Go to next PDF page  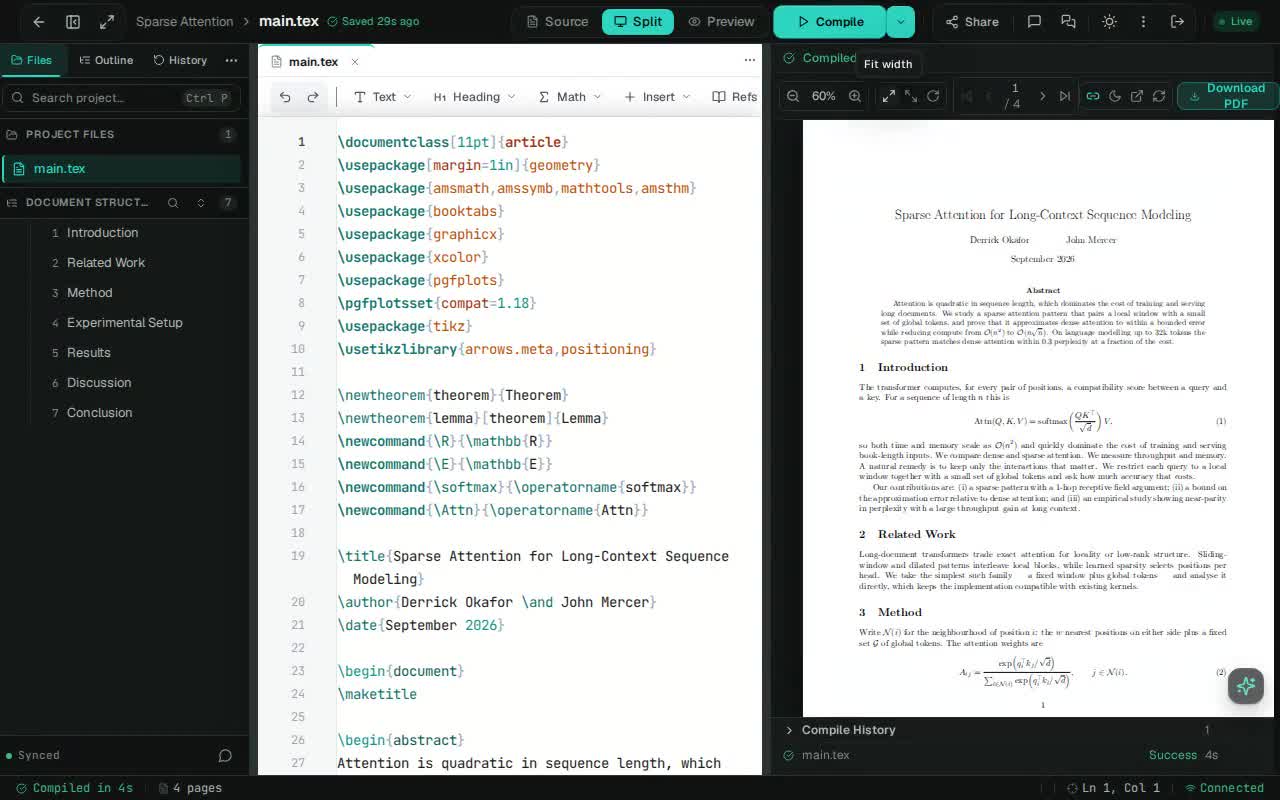tap(1042, 96)
